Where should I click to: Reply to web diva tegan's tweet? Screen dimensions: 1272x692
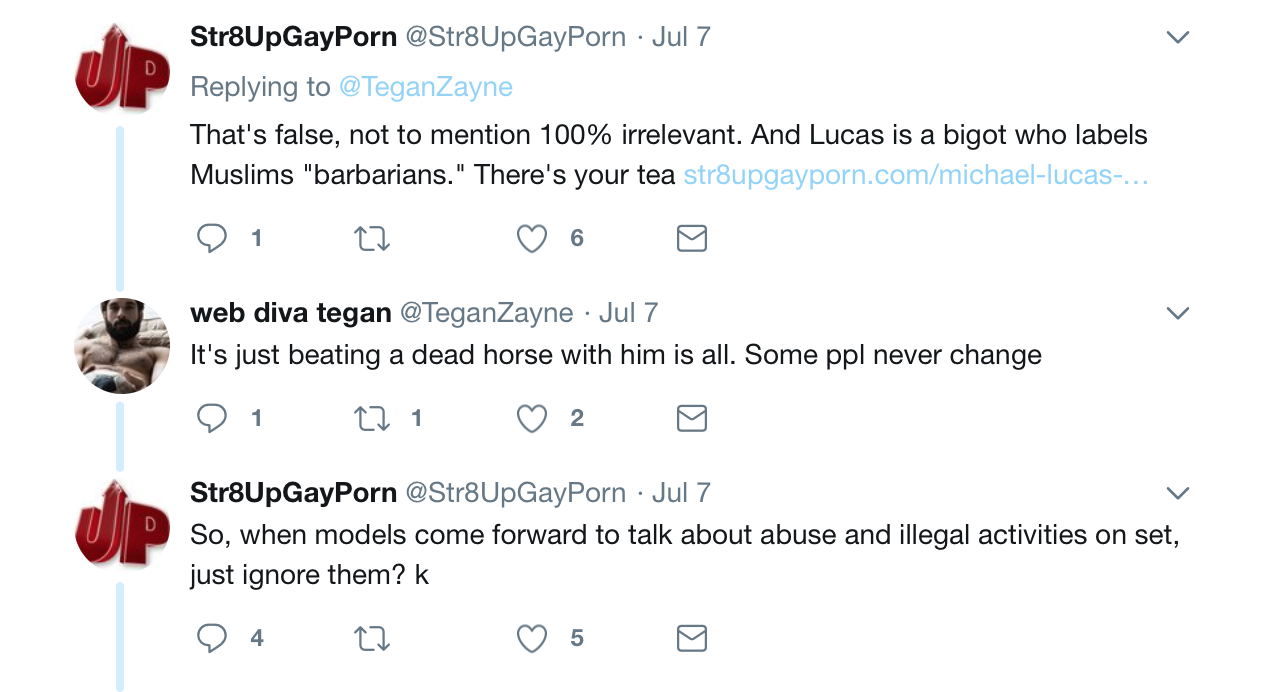211,418
